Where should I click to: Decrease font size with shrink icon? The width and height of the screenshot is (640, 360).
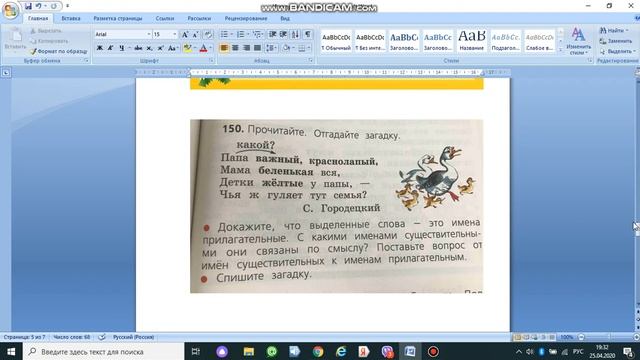pyautogui.click(x=196, y=34)
